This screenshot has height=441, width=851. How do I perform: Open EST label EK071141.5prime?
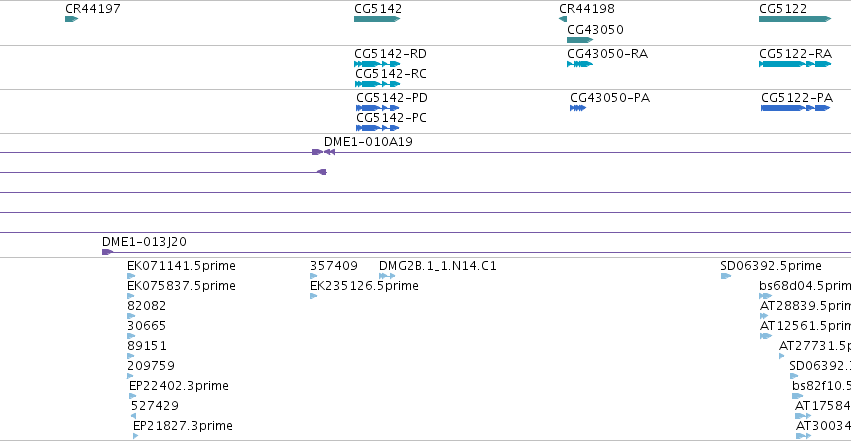[181, 266]
